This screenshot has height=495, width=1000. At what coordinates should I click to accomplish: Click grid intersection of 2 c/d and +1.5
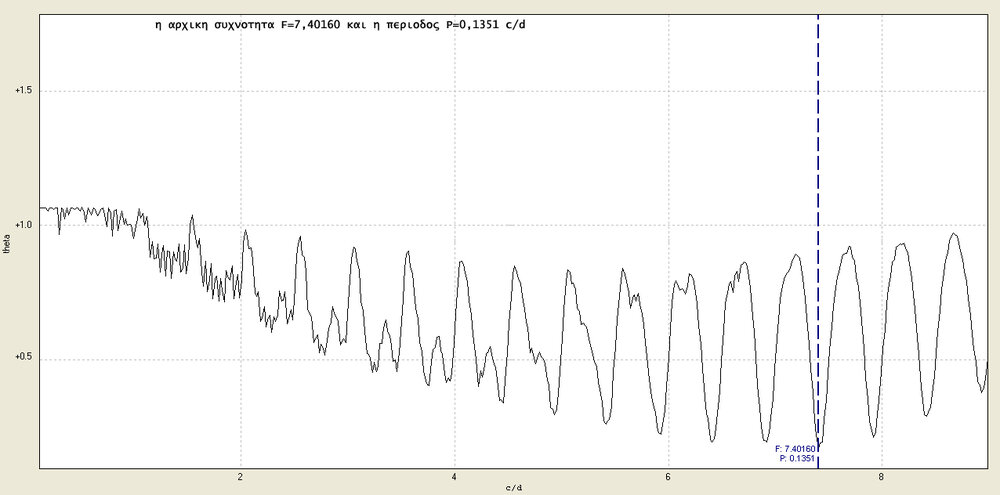241,91
